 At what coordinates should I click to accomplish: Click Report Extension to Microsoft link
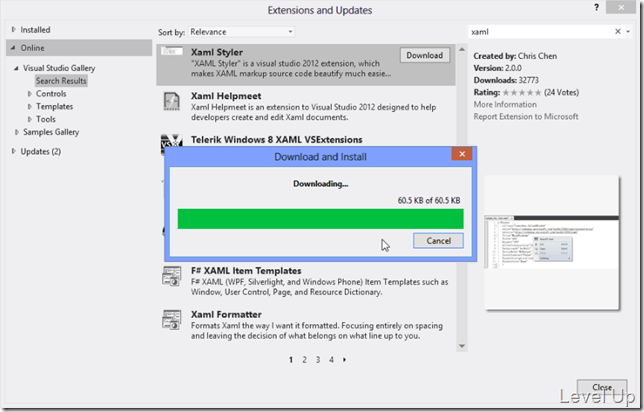(526, 117)
